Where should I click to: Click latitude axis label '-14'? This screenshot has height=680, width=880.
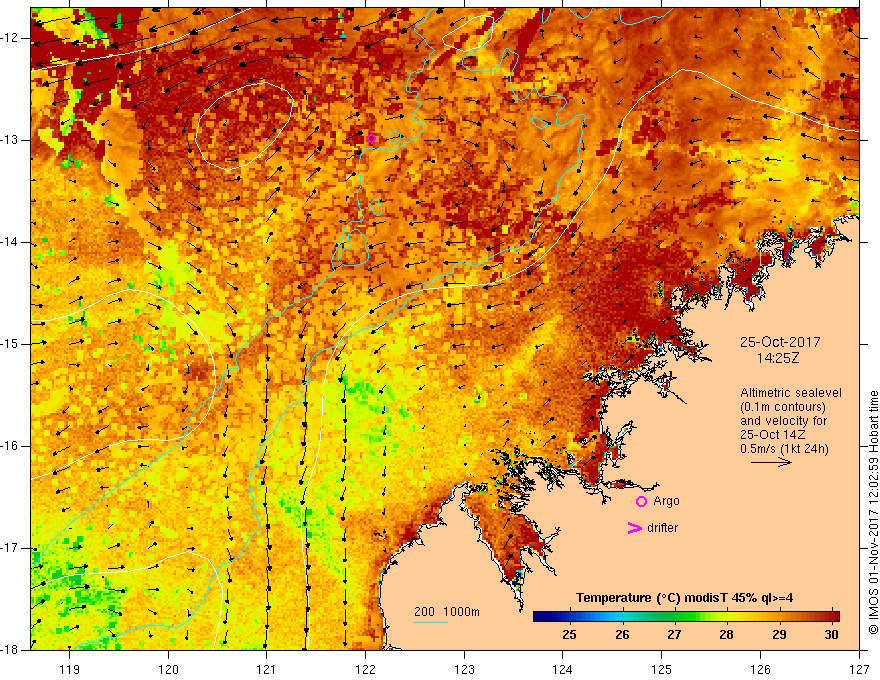pos(11,242)
